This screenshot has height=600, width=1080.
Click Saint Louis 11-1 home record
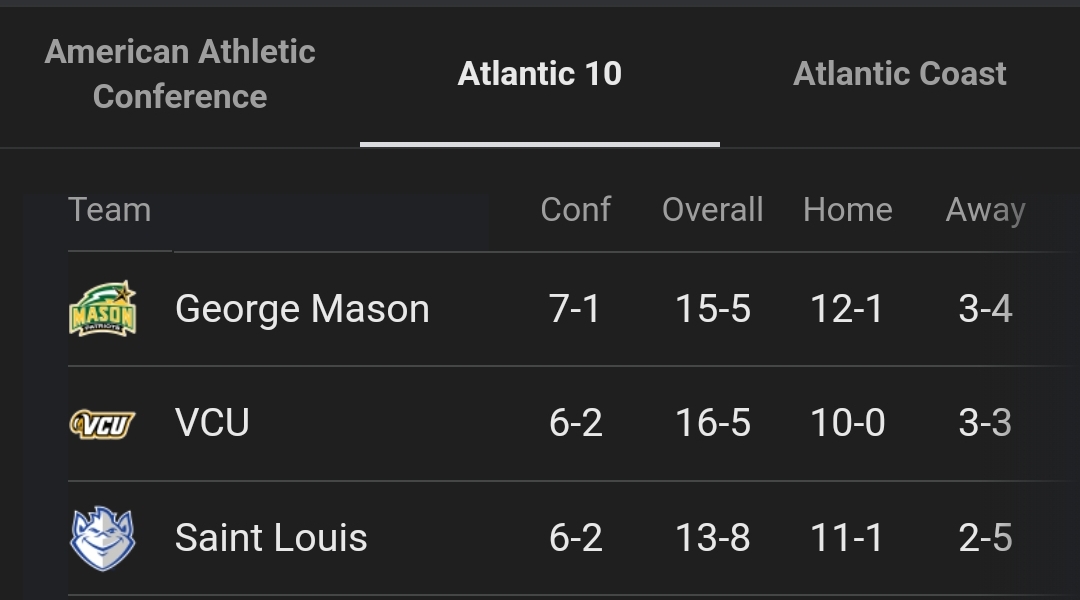pos(847,537)
